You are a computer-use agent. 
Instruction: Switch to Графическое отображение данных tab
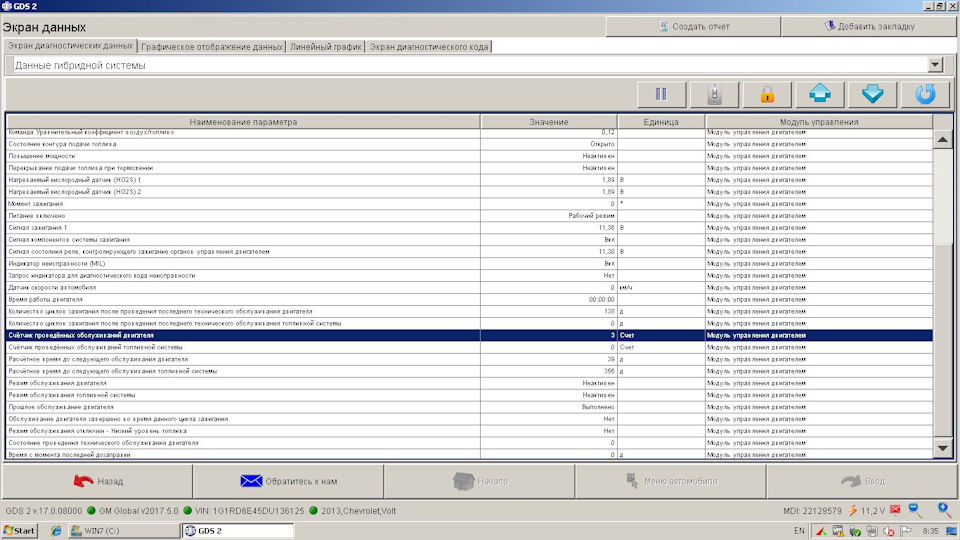212,47
